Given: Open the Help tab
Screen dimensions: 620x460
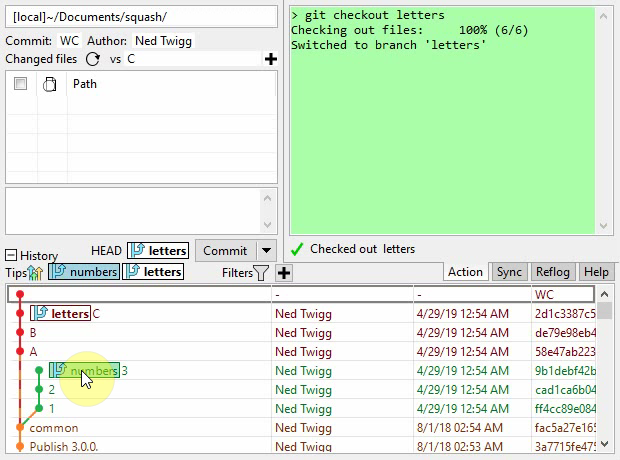Looking at the screenshot, I should [x=596, y=272].
